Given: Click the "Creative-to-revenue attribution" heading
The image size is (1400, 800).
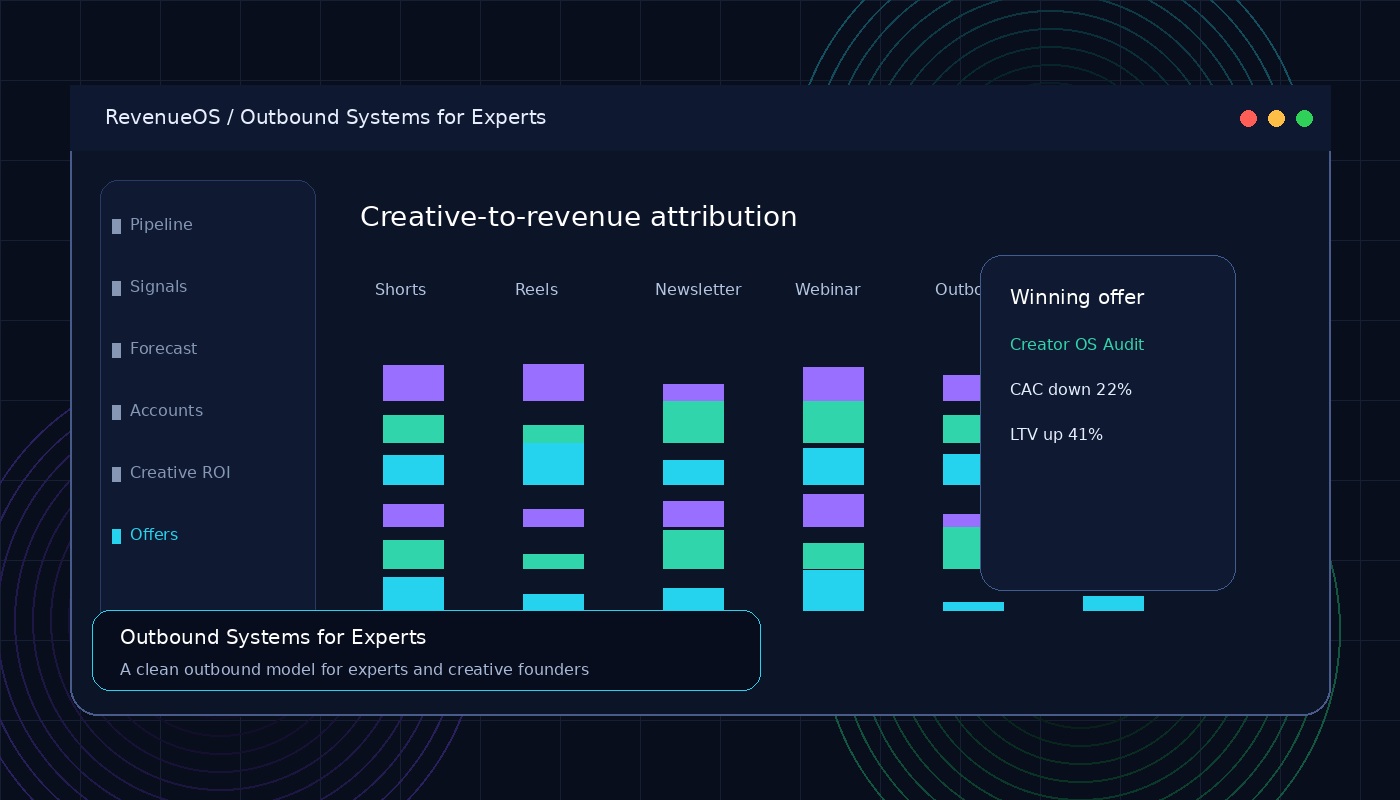Looking at the screenshot, I should pos(579,217).
